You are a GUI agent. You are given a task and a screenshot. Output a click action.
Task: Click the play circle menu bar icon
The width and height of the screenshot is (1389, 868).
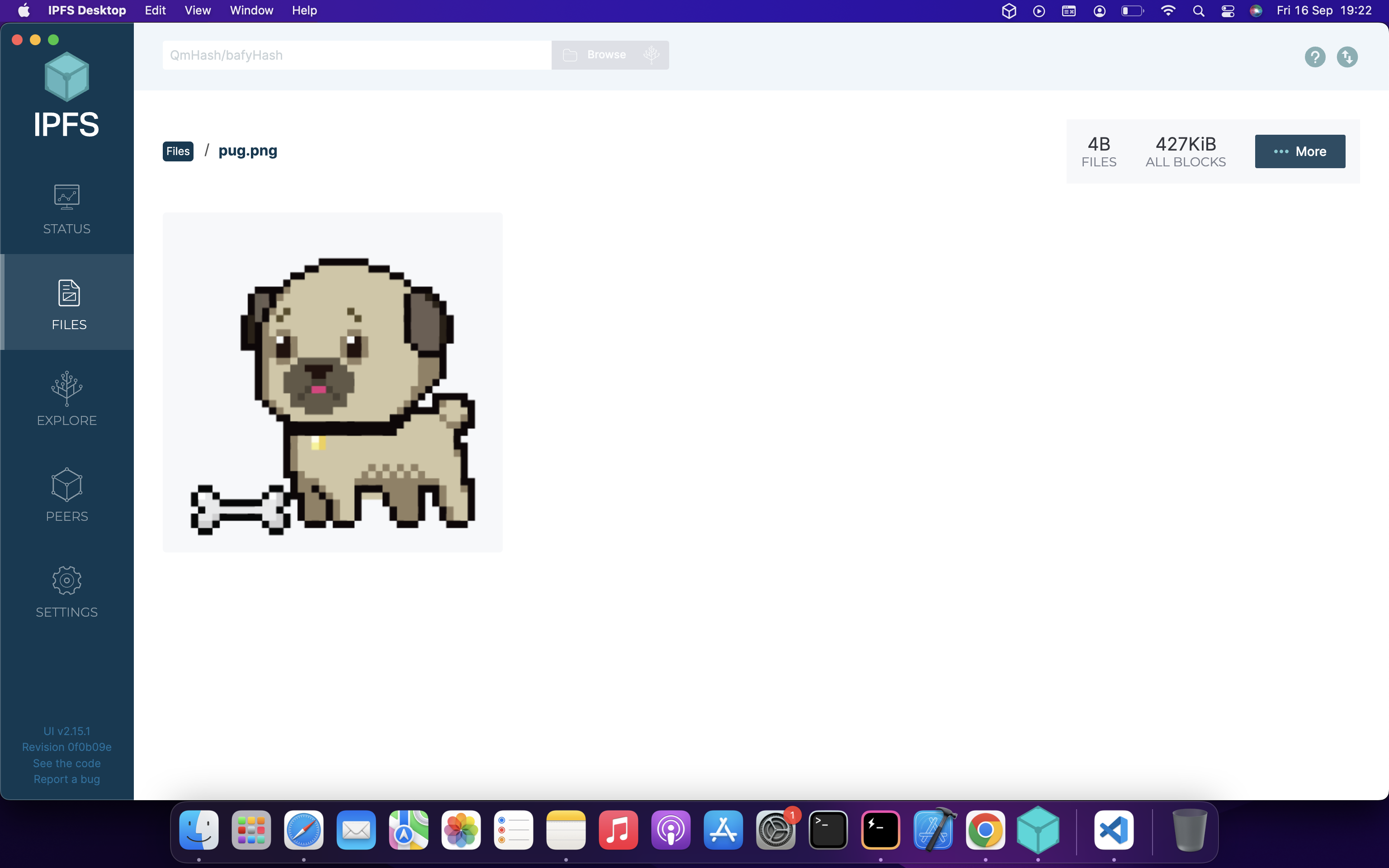1039,11
